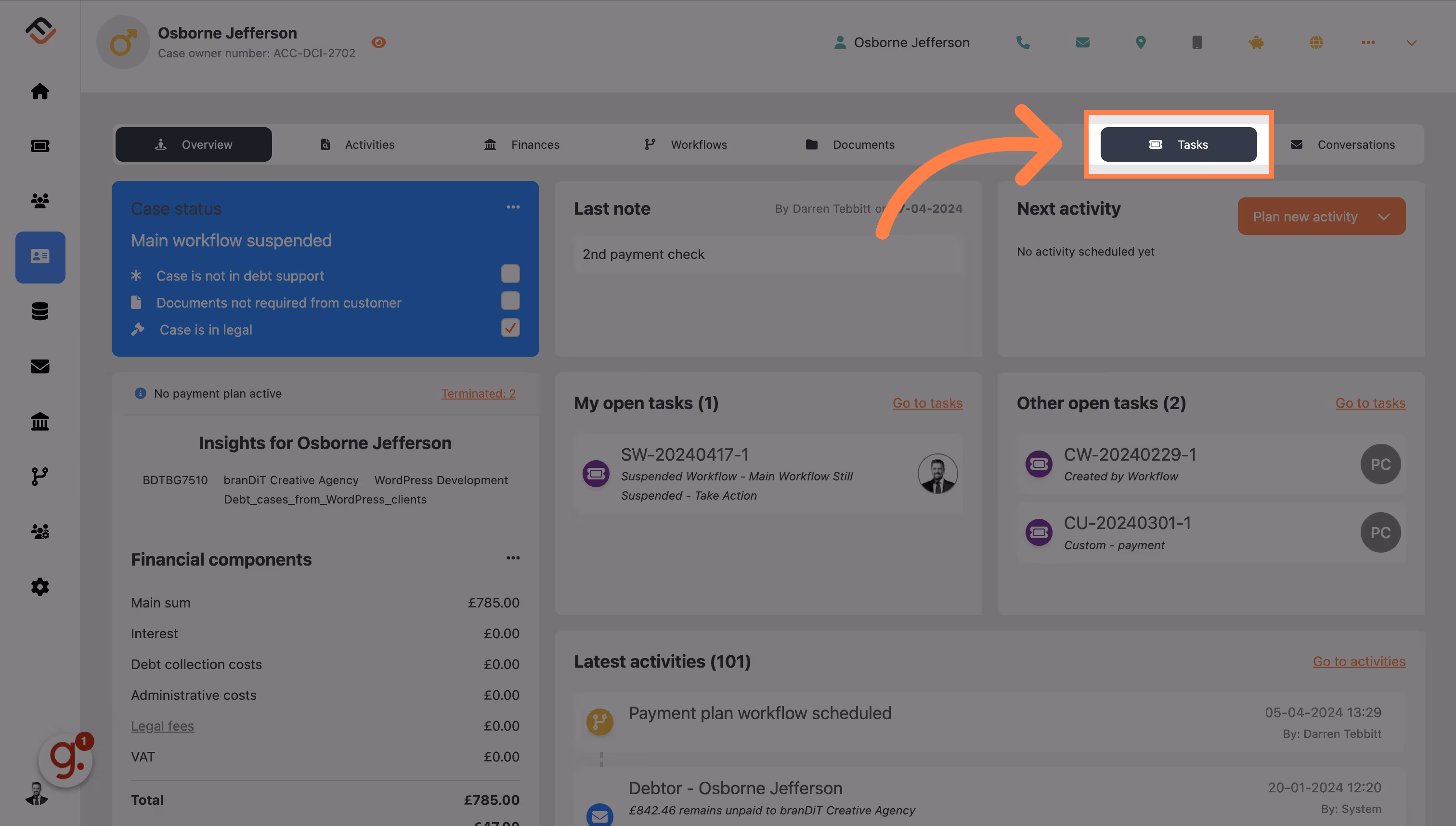Expand the header chevron at top right
1456x826 pixels.
click(x=1411, y=42)
